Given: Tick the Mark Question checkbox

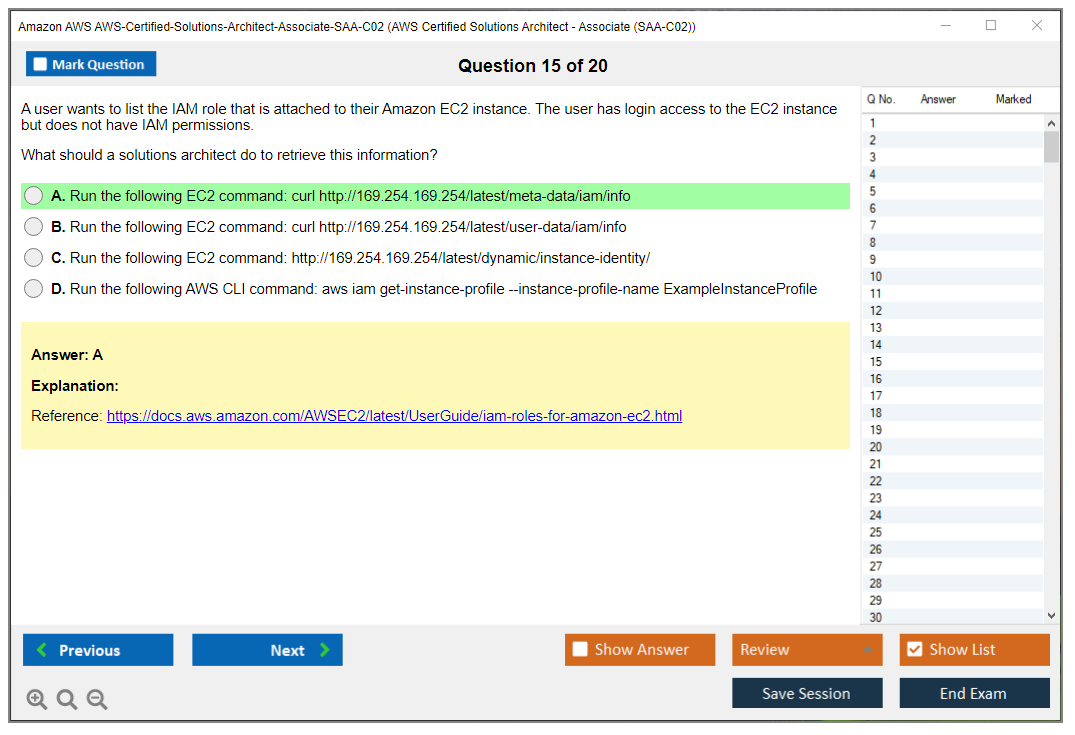Looking at the screenshot, I should (x=41, y=65).
